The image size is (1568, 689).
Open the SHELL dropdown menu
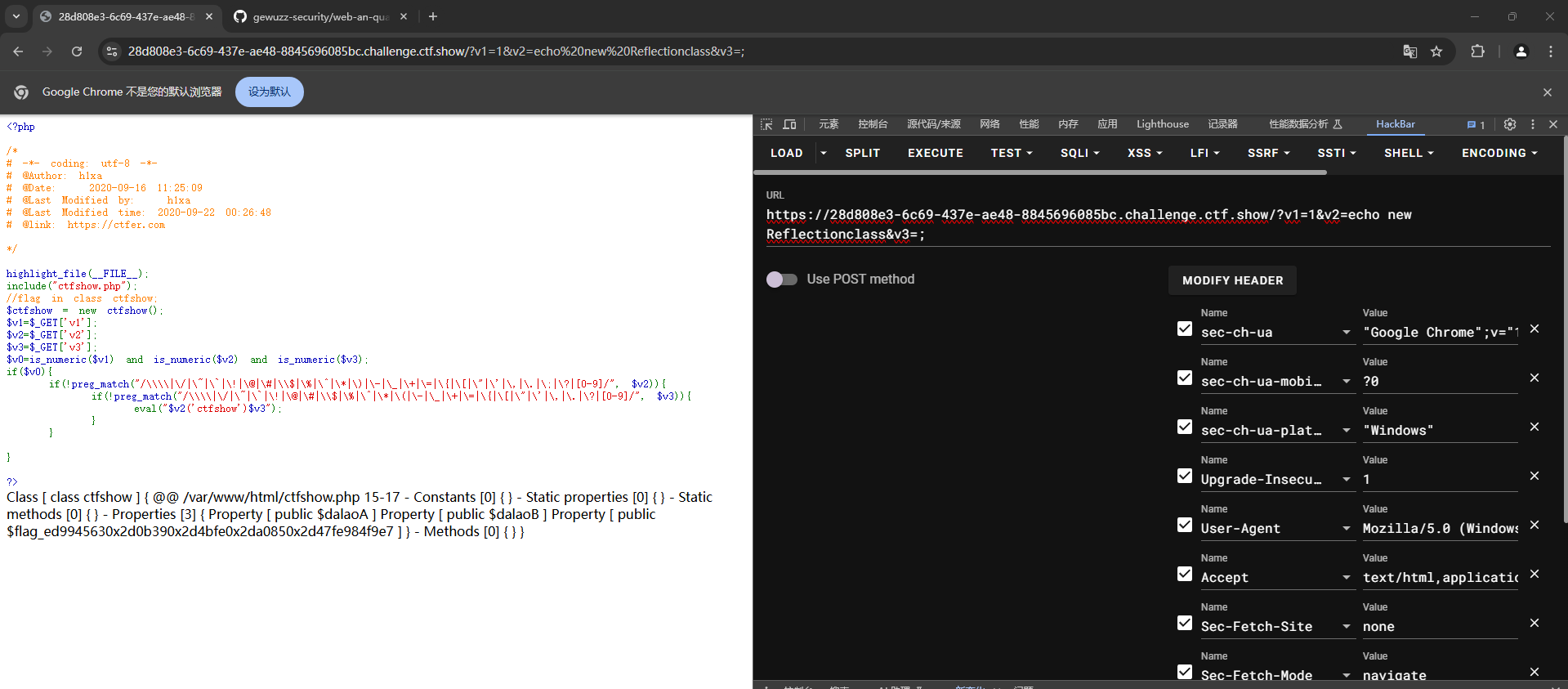[1409, 153]
